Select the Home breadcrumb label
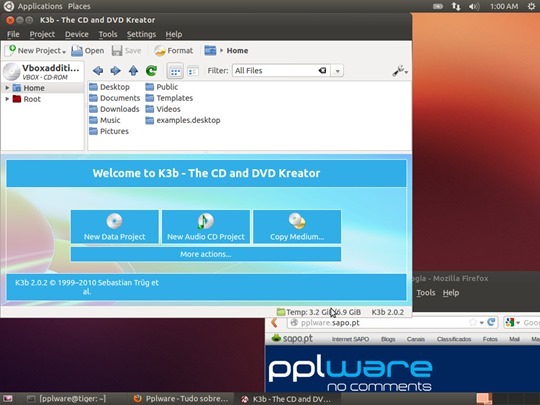This screenshot has width=540, height=405. click(237, 51)
